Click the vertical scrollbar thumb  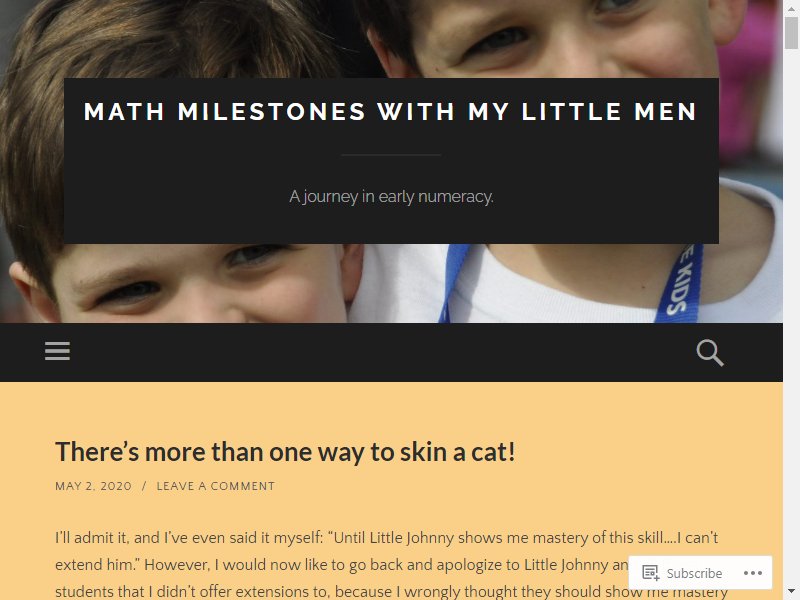pos(791,32)
